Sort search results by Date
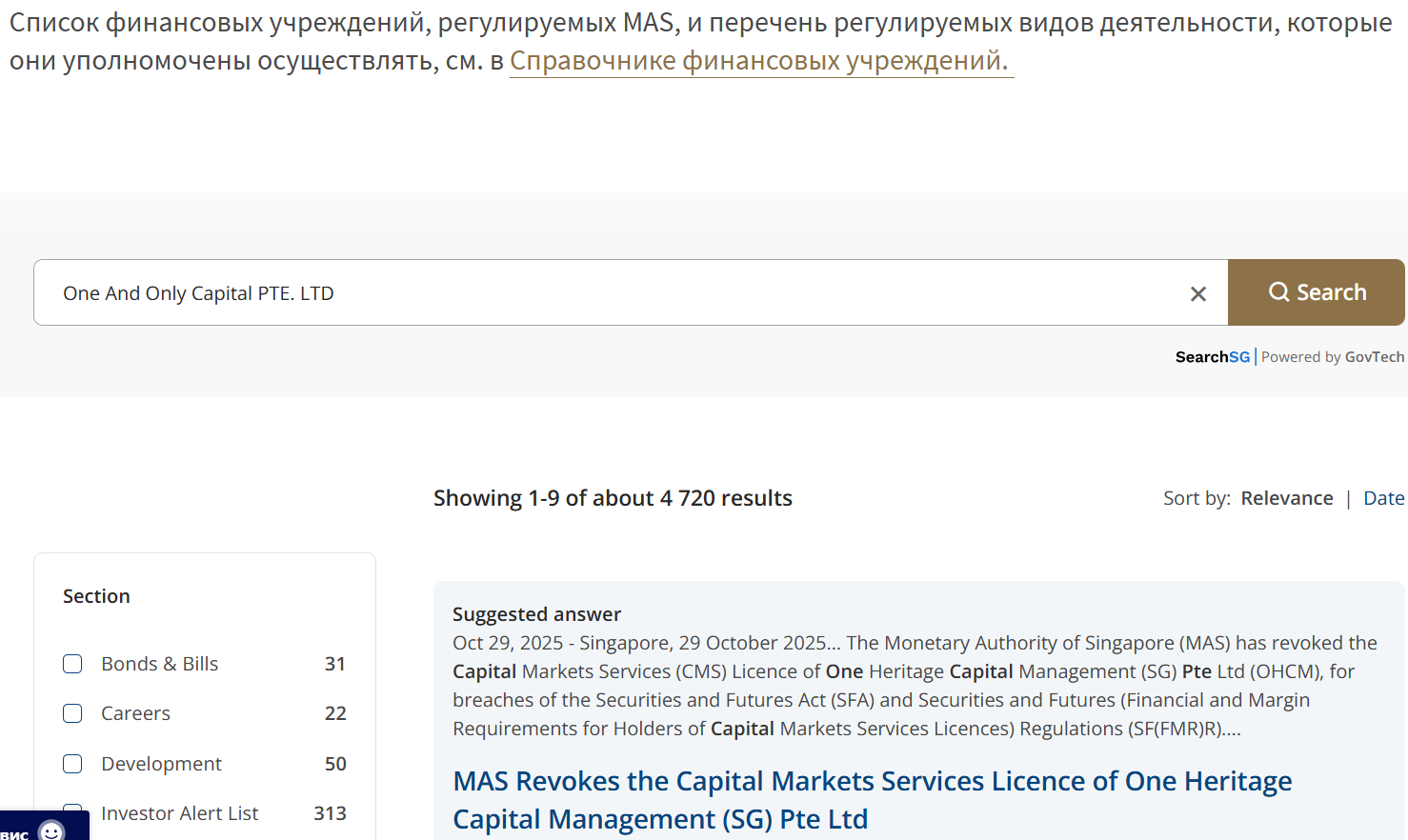Screen dimensions: 1408x840 coord(1383,497)
